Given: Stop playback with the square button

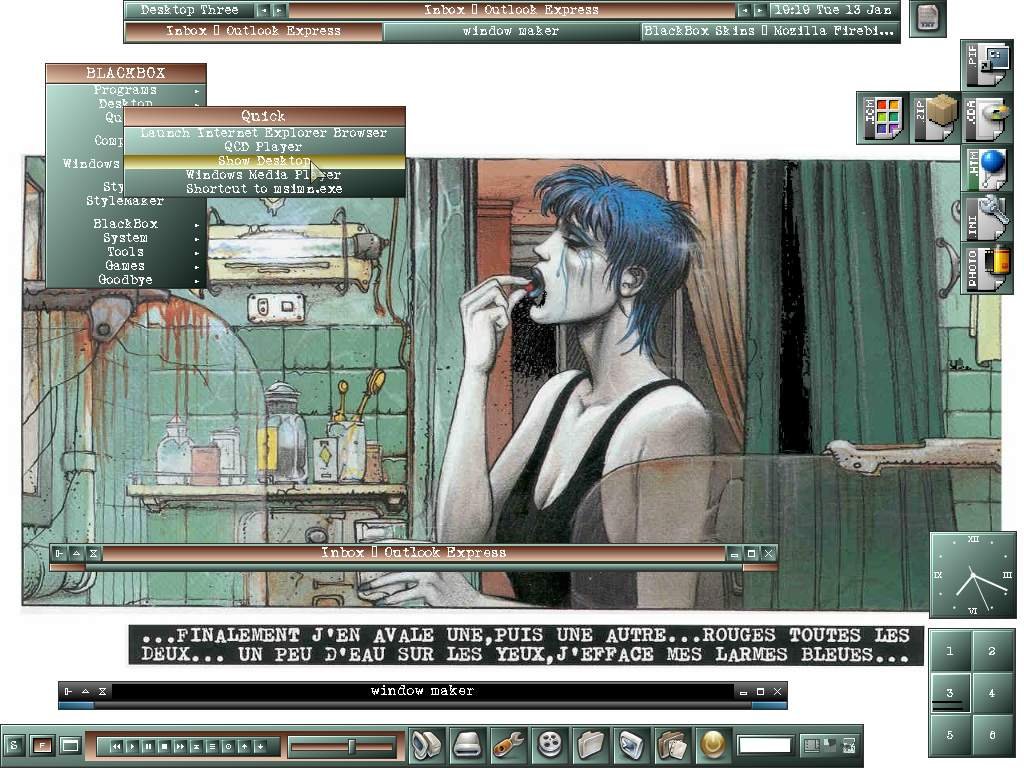Looking at the screenshot, I should point(164,746).
